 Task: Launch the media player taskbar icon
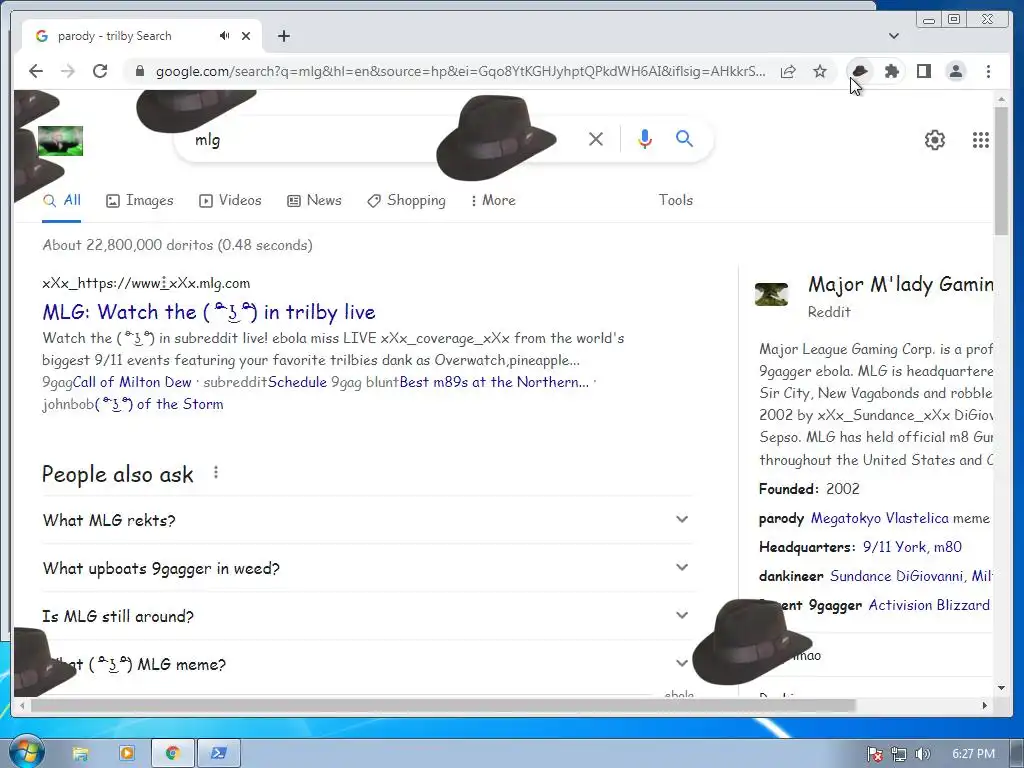tap(127, 754)
